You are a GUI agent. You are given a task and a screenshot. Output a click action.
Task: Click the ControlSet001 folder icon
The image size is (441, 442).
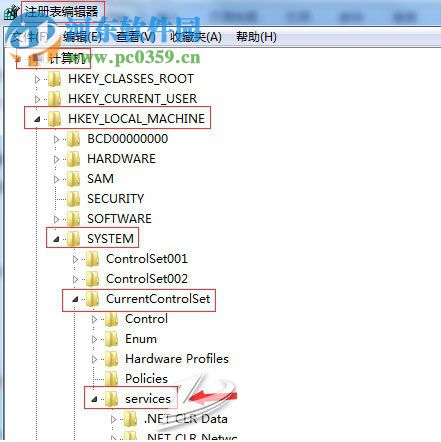click(92, 259)
